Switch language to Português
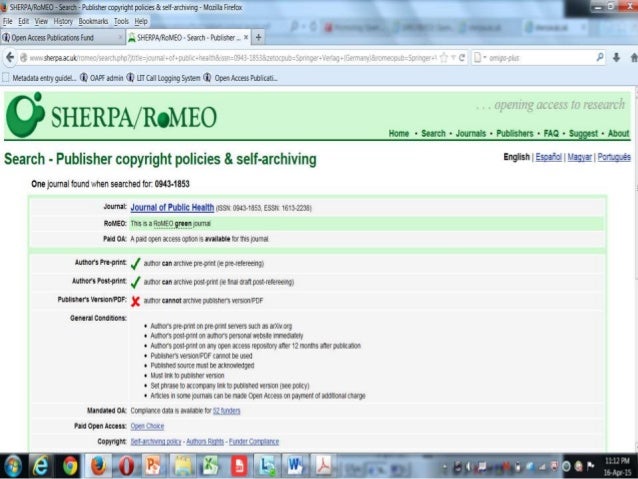Screen dimensions: 638x479 coord(614,157)
